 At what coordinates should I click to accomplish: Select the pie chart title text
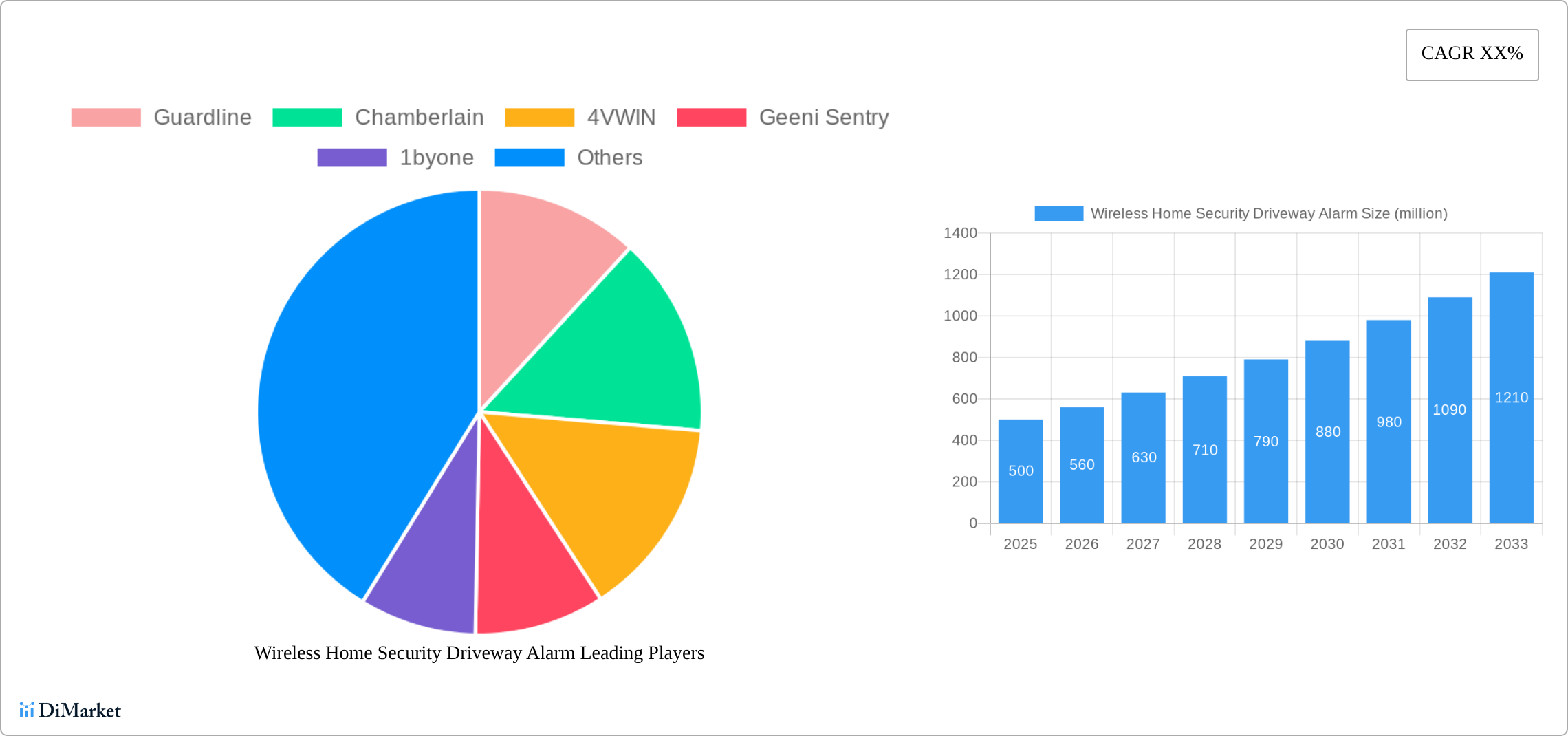click(479, 653)
